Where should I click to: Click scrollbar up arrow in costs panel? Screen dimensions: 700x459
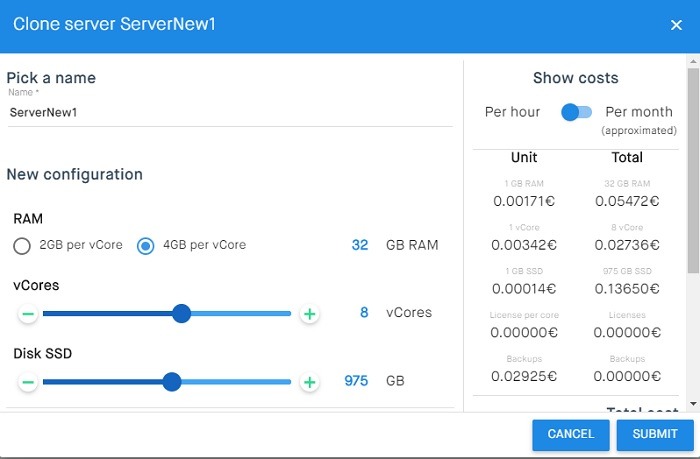693,61
